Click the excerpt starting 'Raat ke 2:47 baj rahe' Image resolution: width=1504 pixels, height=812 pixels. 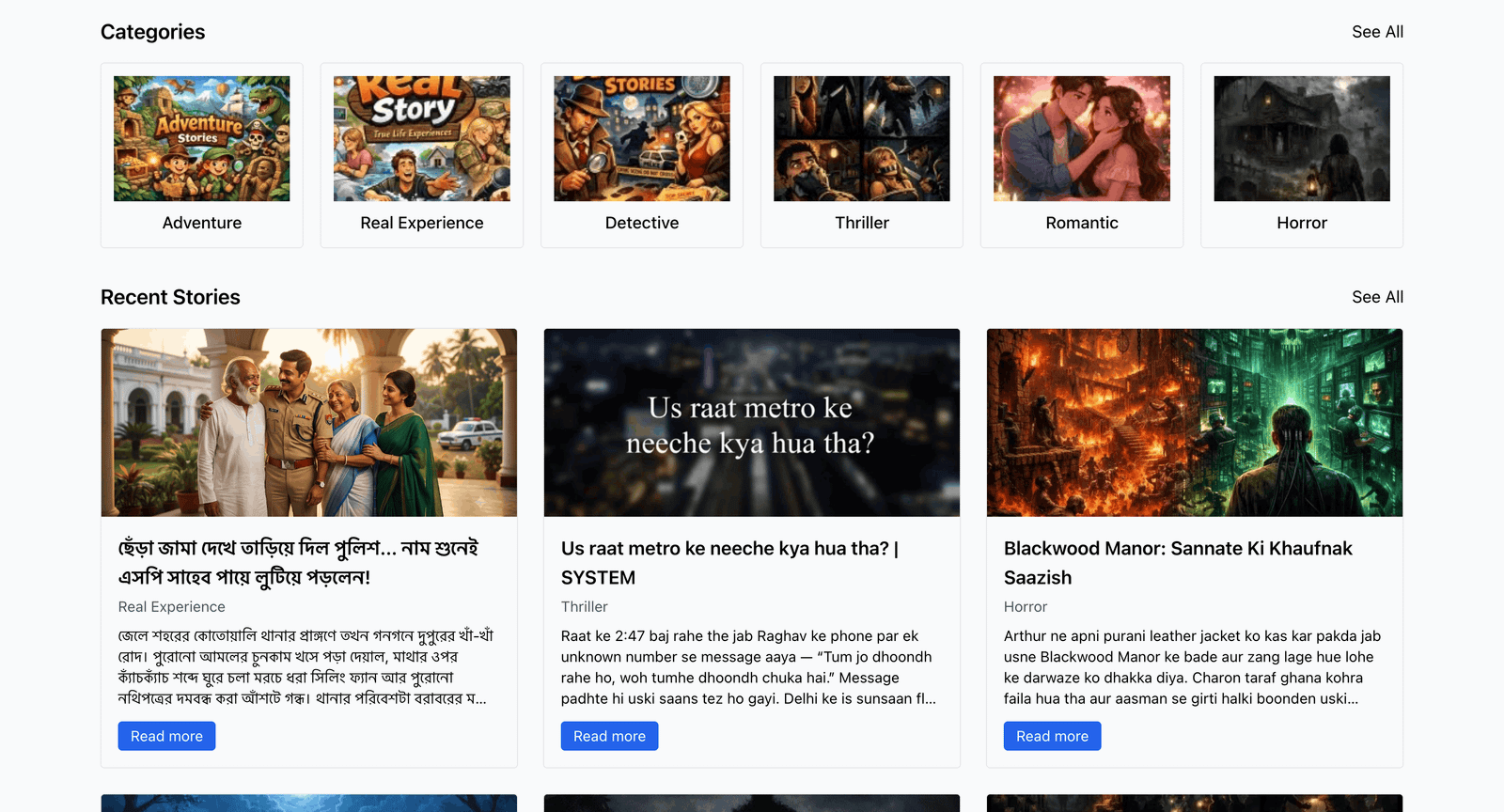click(749, 667)
